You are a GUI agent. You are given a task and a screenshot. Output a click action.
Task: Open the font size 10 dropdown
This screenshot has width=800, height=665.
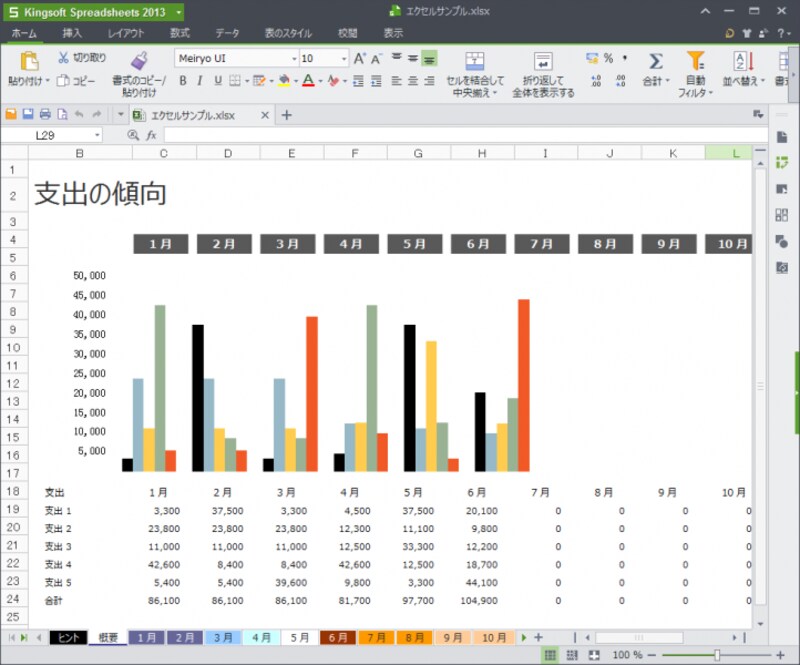344,58
